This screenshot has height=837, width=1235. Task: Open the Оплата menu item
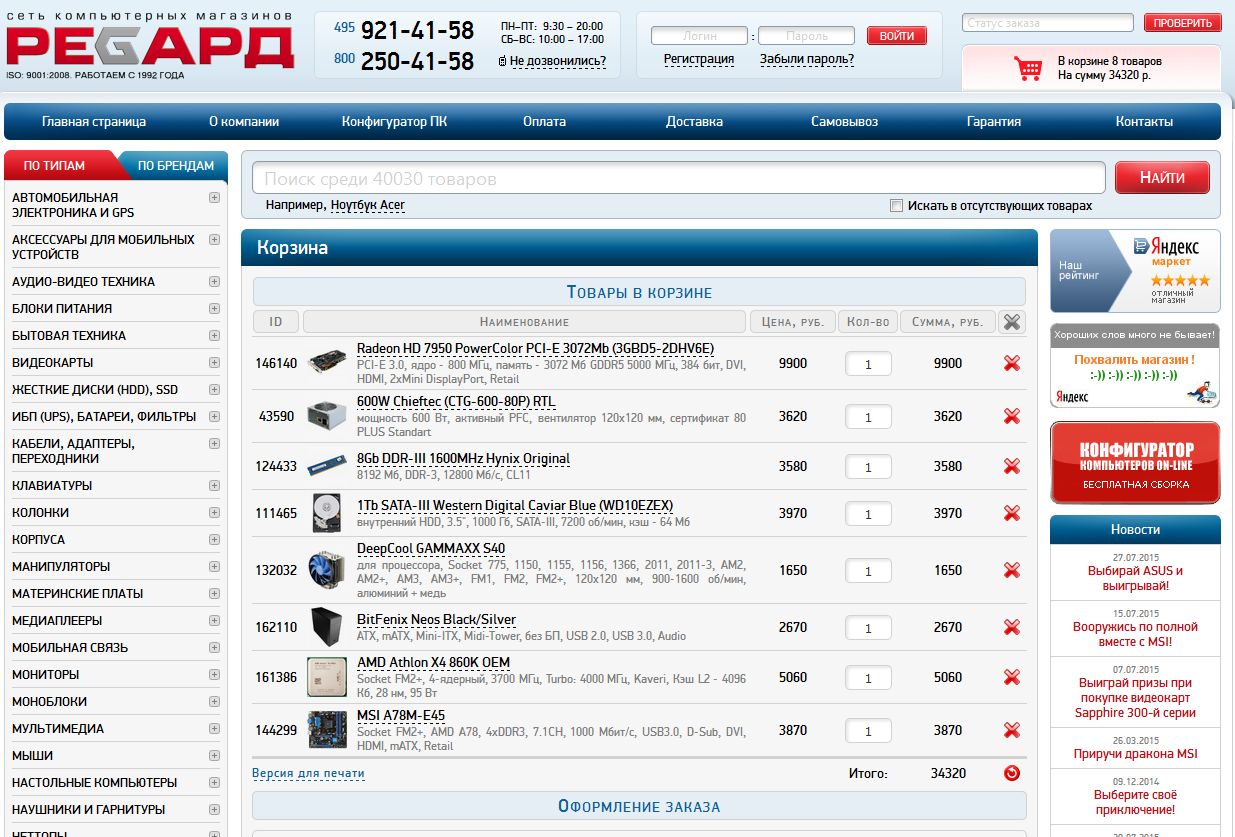(544, 122)
